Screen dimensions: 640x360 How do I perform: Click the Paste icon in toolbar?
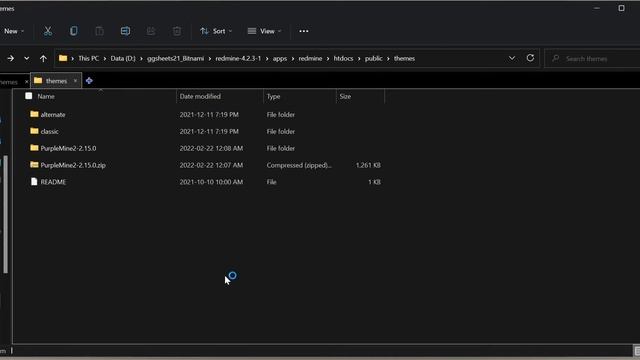[x=99, y=31]
